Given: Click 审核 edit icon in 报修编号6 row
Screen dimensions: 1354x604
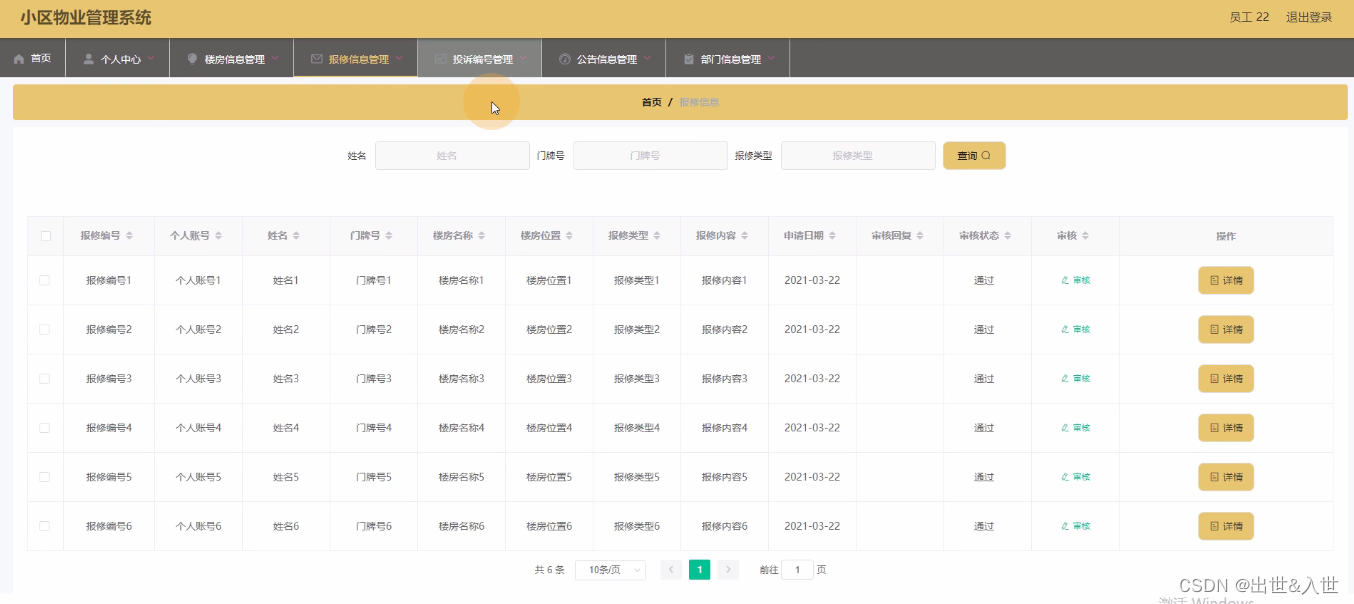Looking at the screenshot, I should pos(1065,526).
